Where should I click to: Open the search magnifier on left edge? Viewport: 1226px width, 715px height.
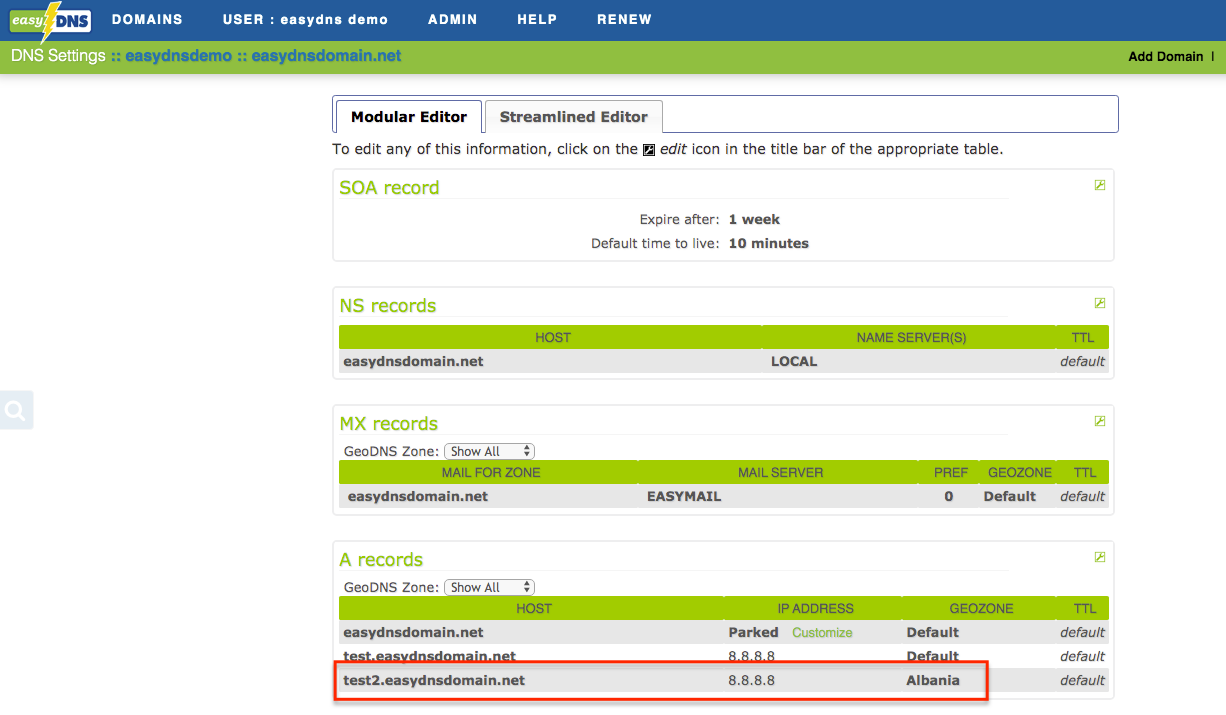16,410
